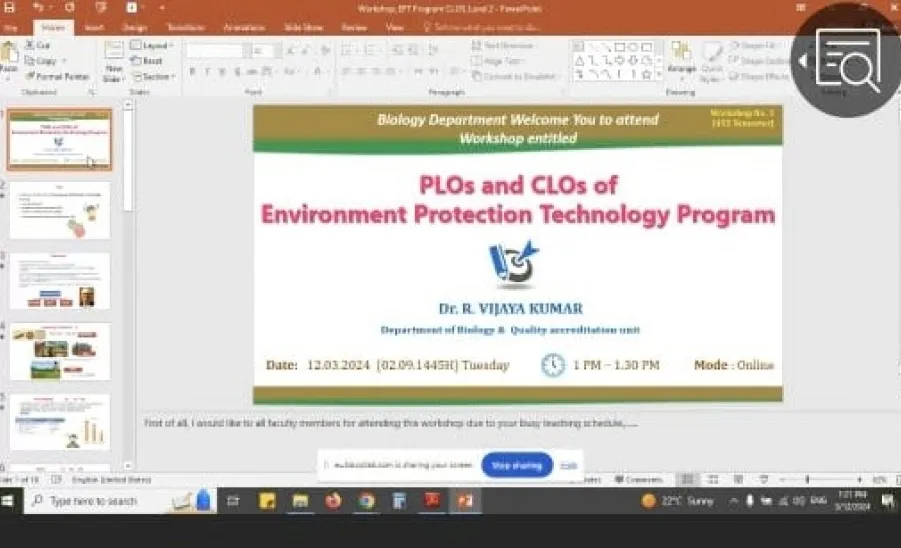
Task: Expand the shapes gallery more arrow
Action: [659, 74]
